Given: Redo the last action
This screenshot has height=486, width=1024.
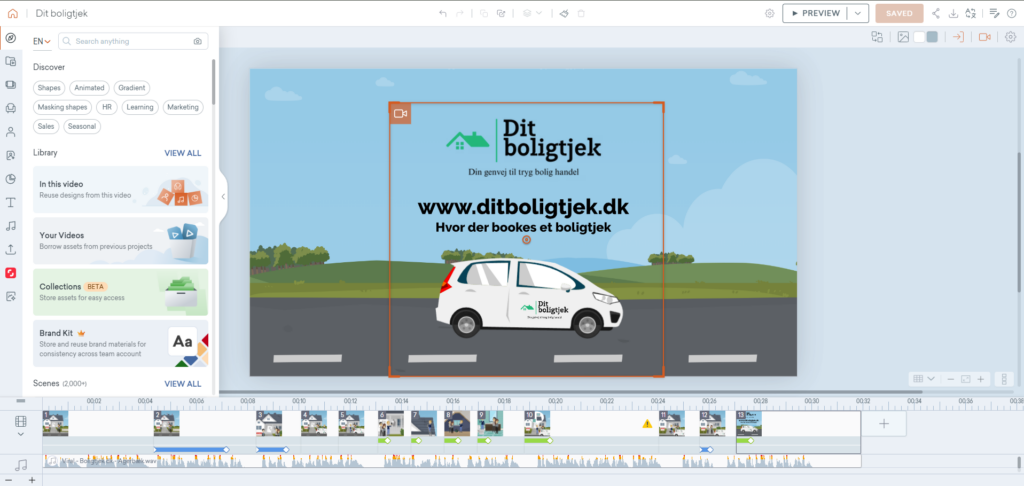Looking at the screenshot, I should pos(460,13).
